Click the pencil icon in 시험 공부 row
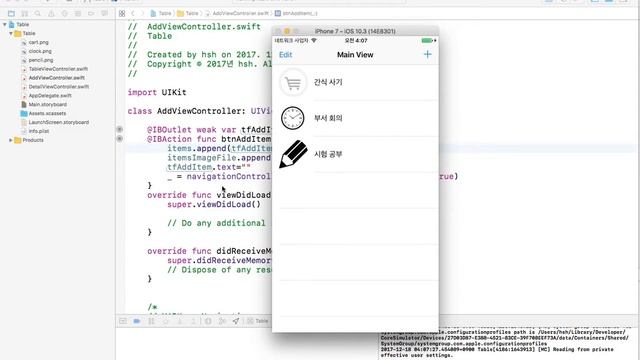Viewport: 640px width, 360px height. 293,154
